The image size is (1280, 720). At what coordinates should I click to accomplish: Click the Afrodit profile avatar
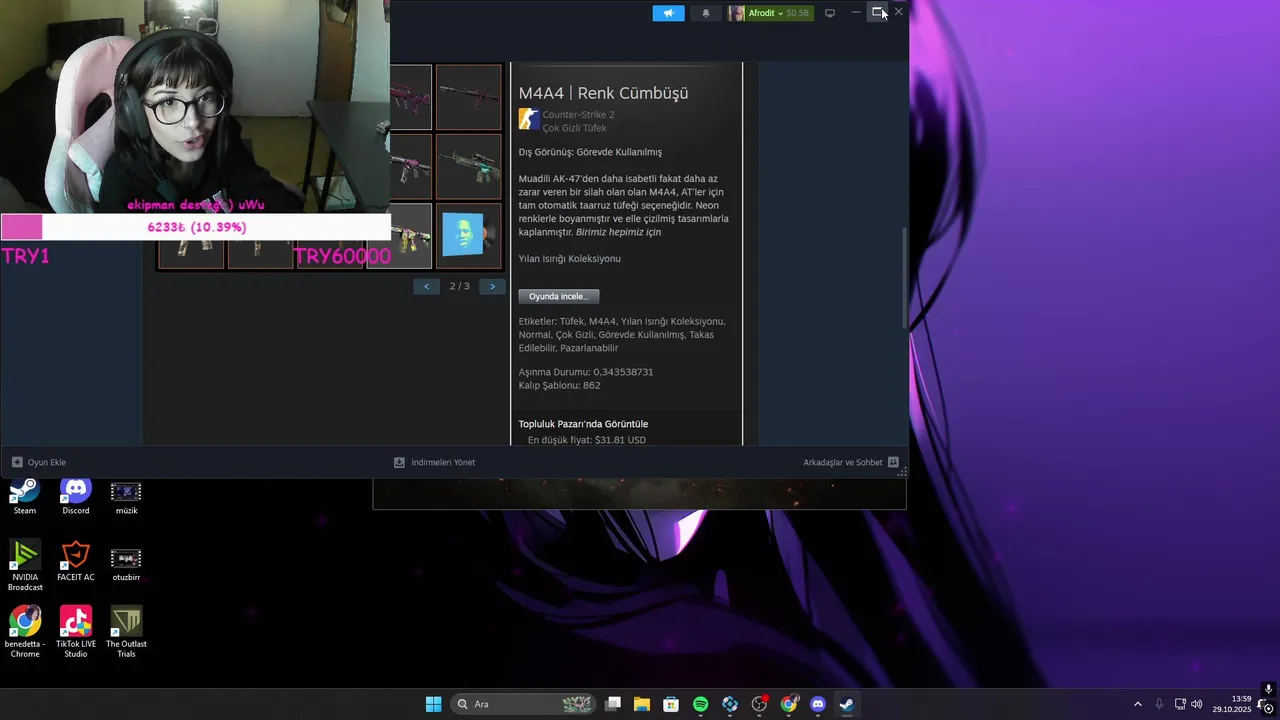click(x=737, y=13)
